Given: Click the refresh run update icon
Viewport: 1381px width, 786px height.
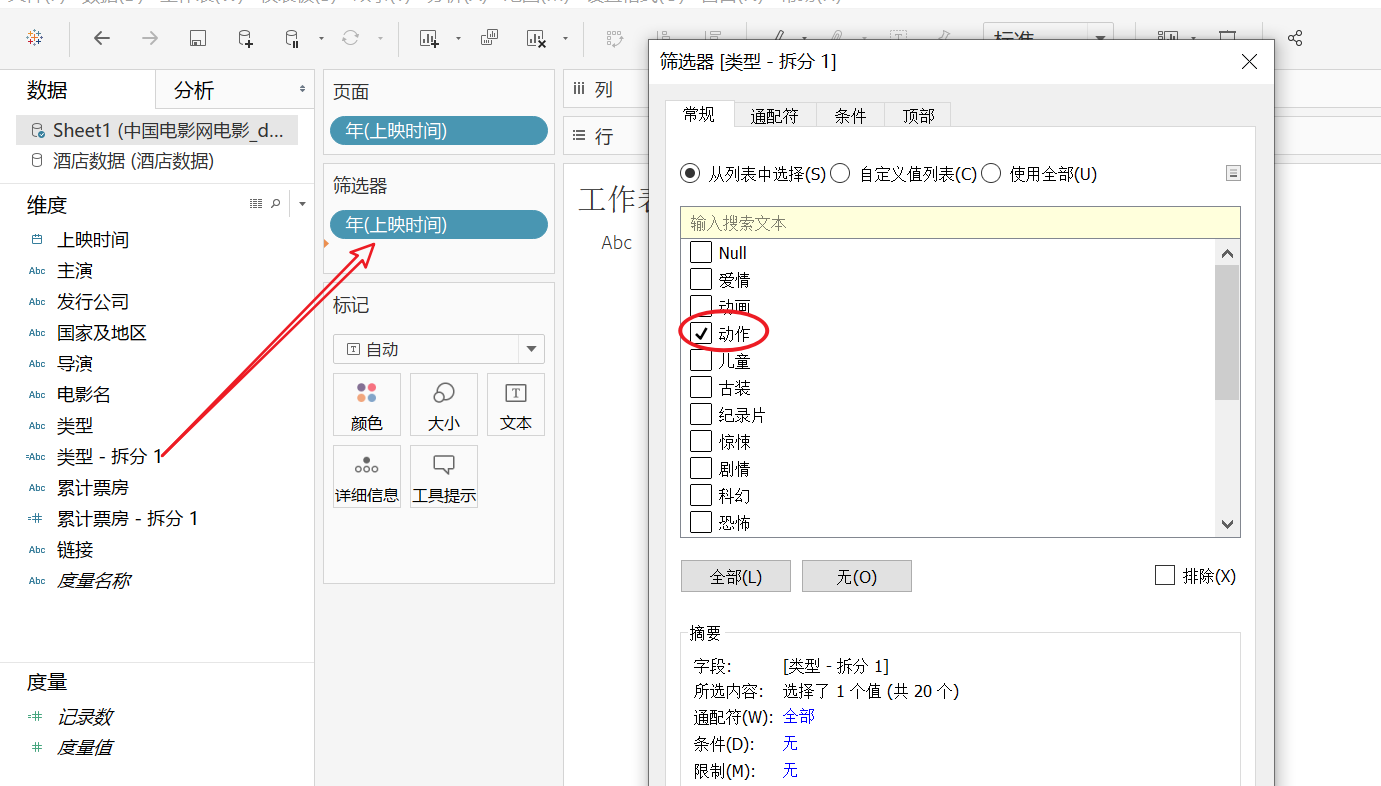Looking at the screenshot, I should point(350,38).
